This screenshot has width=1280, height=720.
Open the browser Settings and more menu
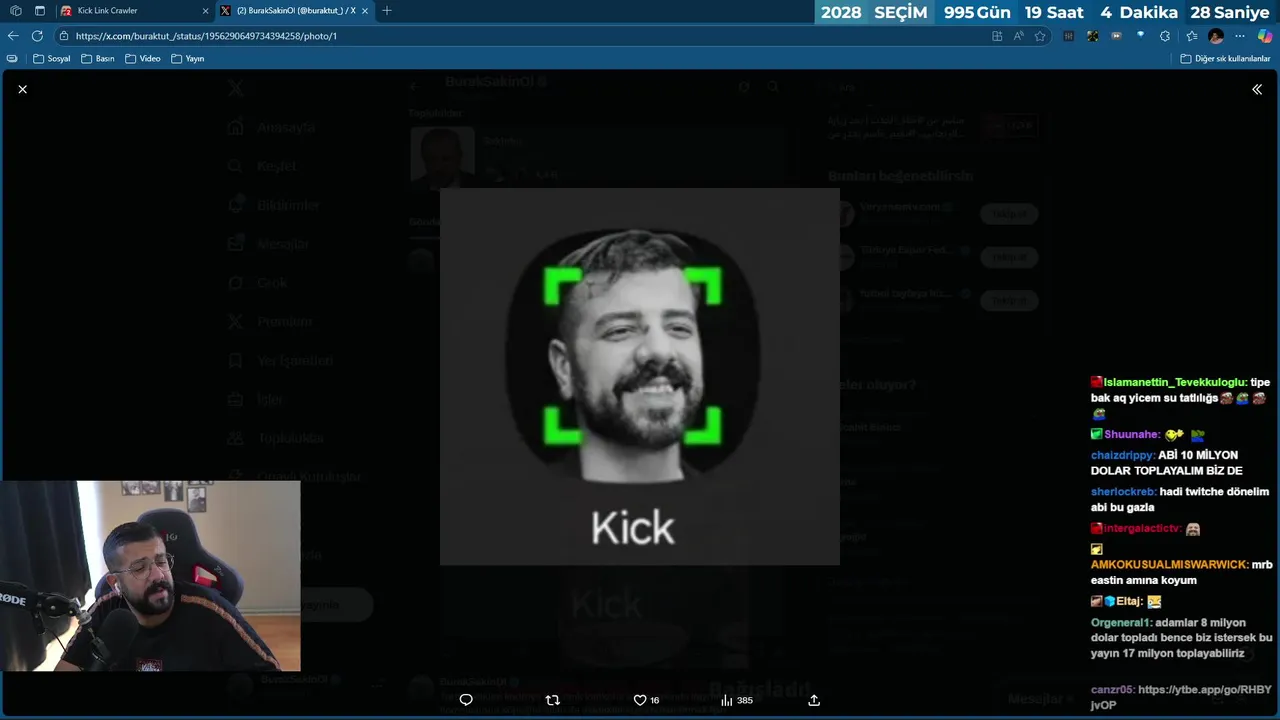click(x=1241, y=36)
